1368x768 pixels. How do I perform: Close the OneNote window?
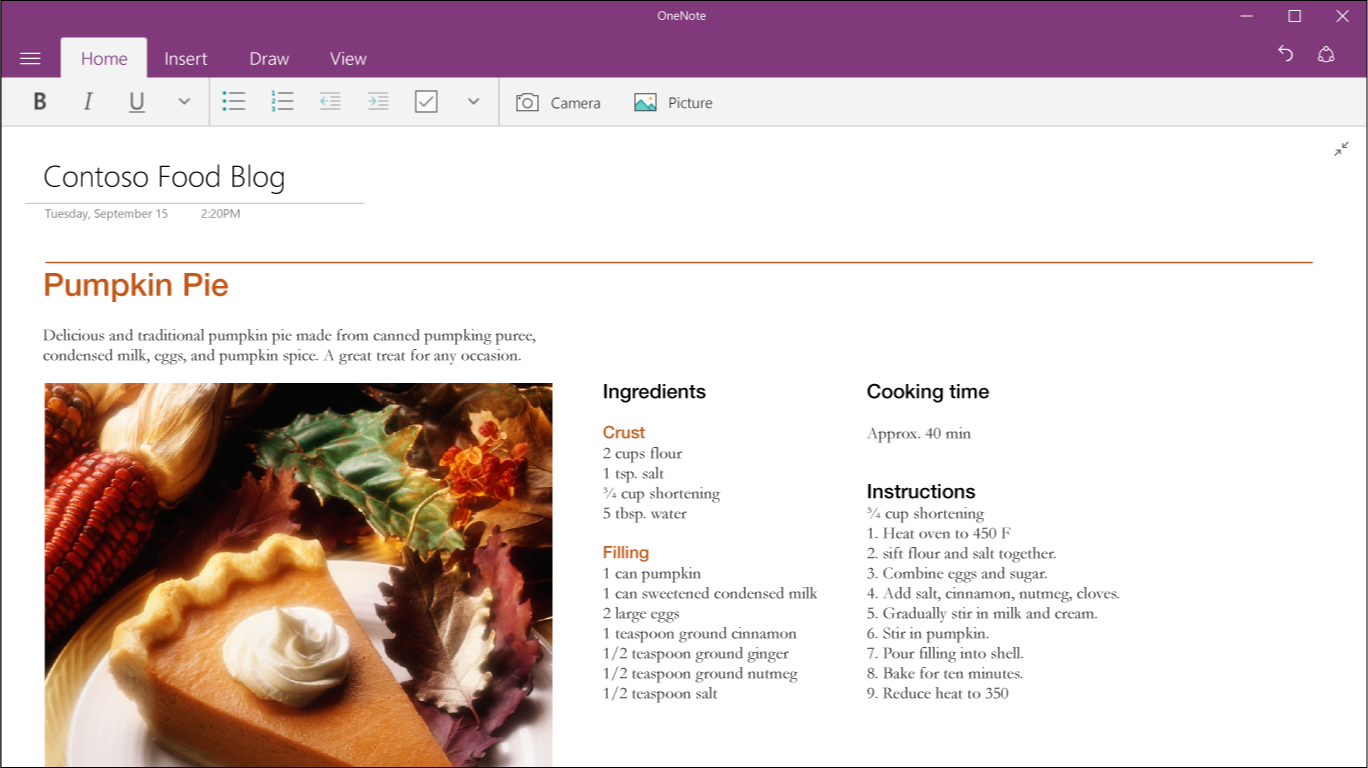(1343, 16)
